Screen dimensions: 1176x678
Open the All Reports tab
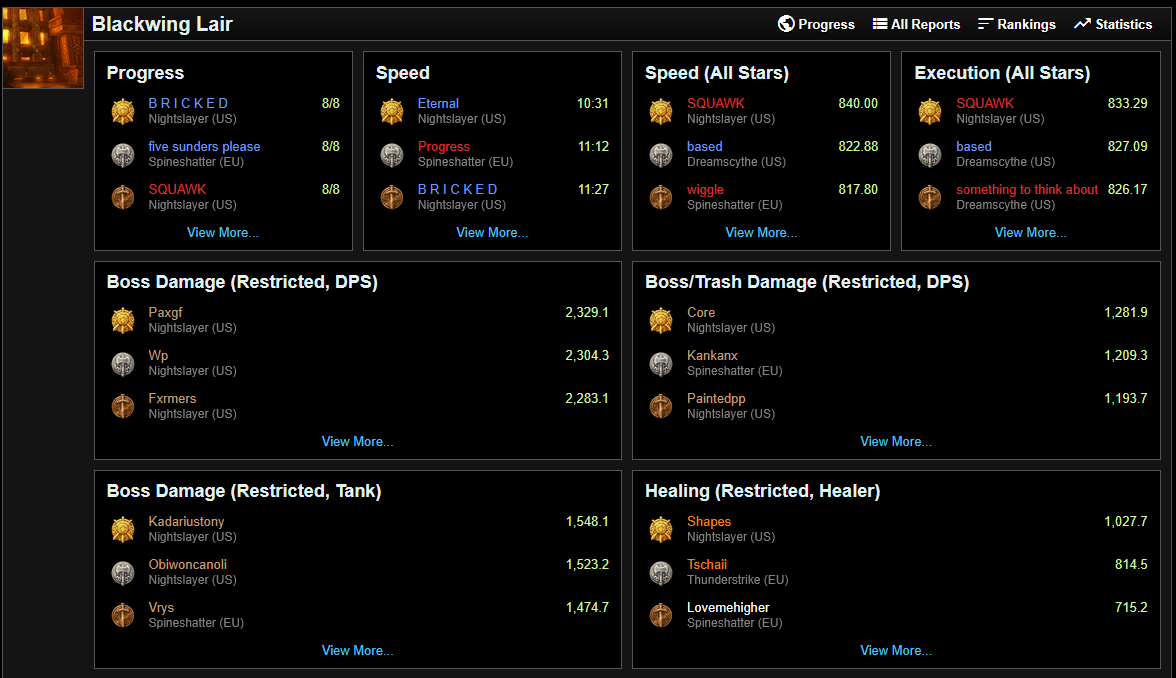(916, 24)
